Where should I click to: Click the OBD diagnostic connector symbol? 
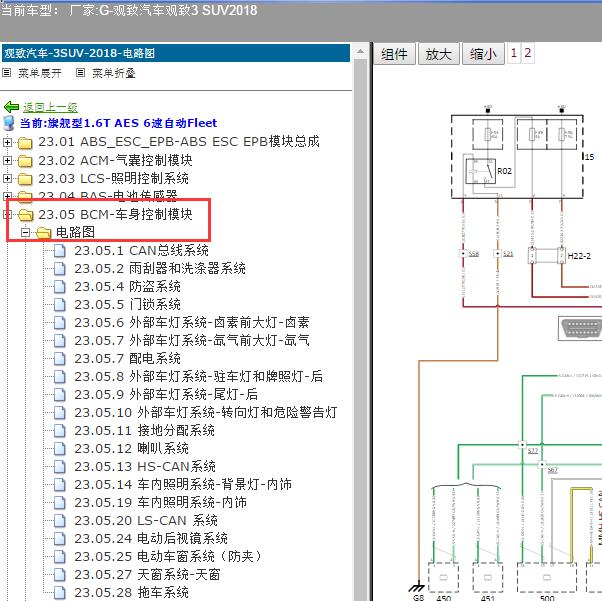pos(581,328)
